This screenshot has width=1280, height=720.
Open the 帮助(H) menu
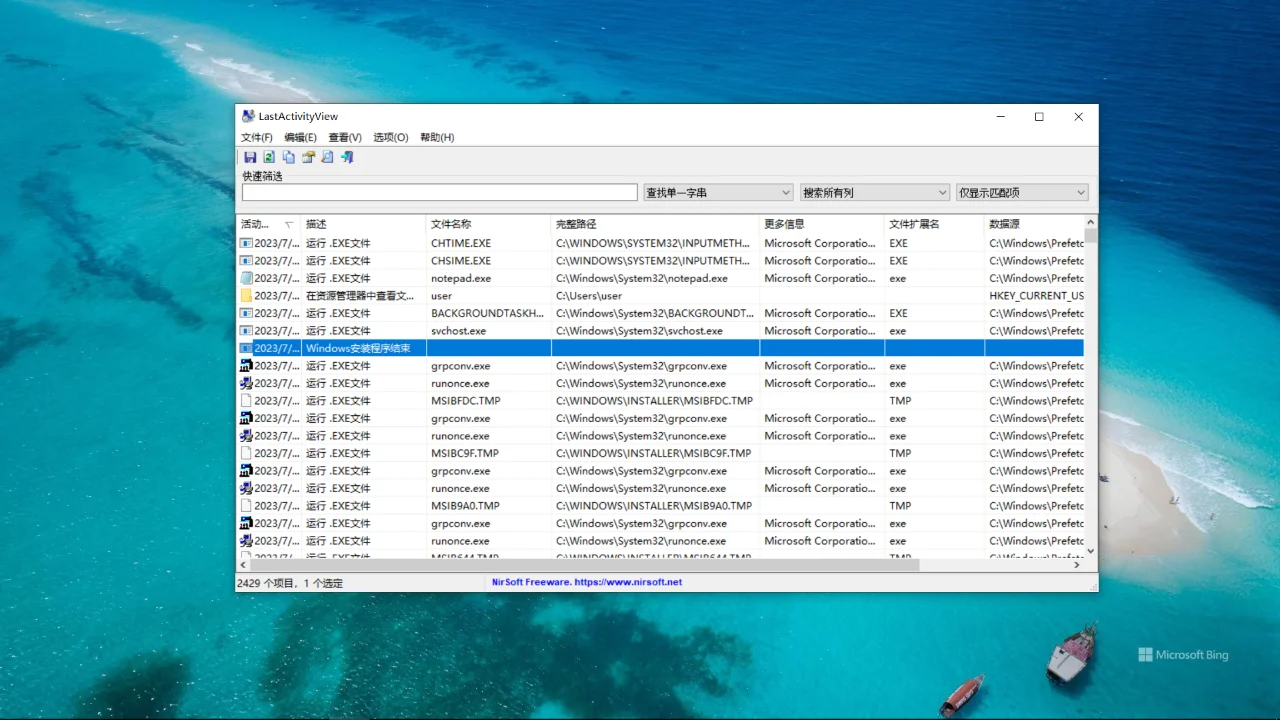[437, 137]
